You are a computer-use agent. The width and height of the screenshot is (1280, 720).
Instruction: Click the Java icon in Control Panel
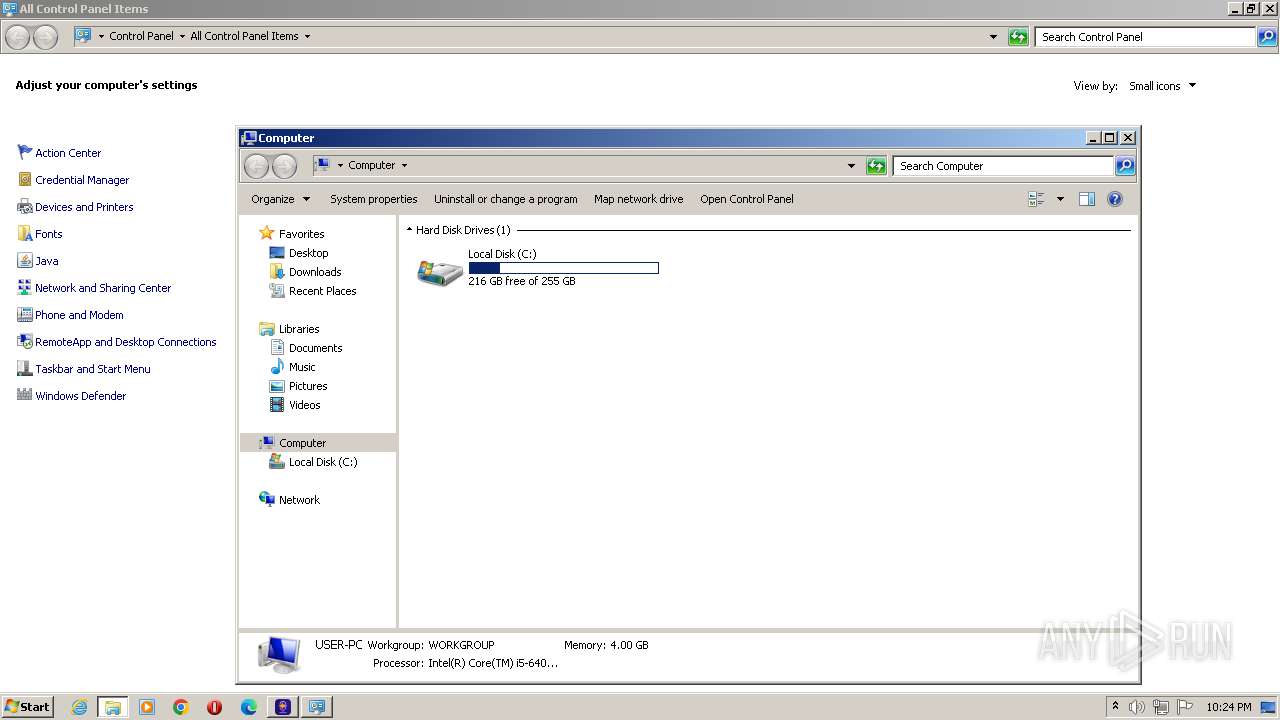pos(25,260)
